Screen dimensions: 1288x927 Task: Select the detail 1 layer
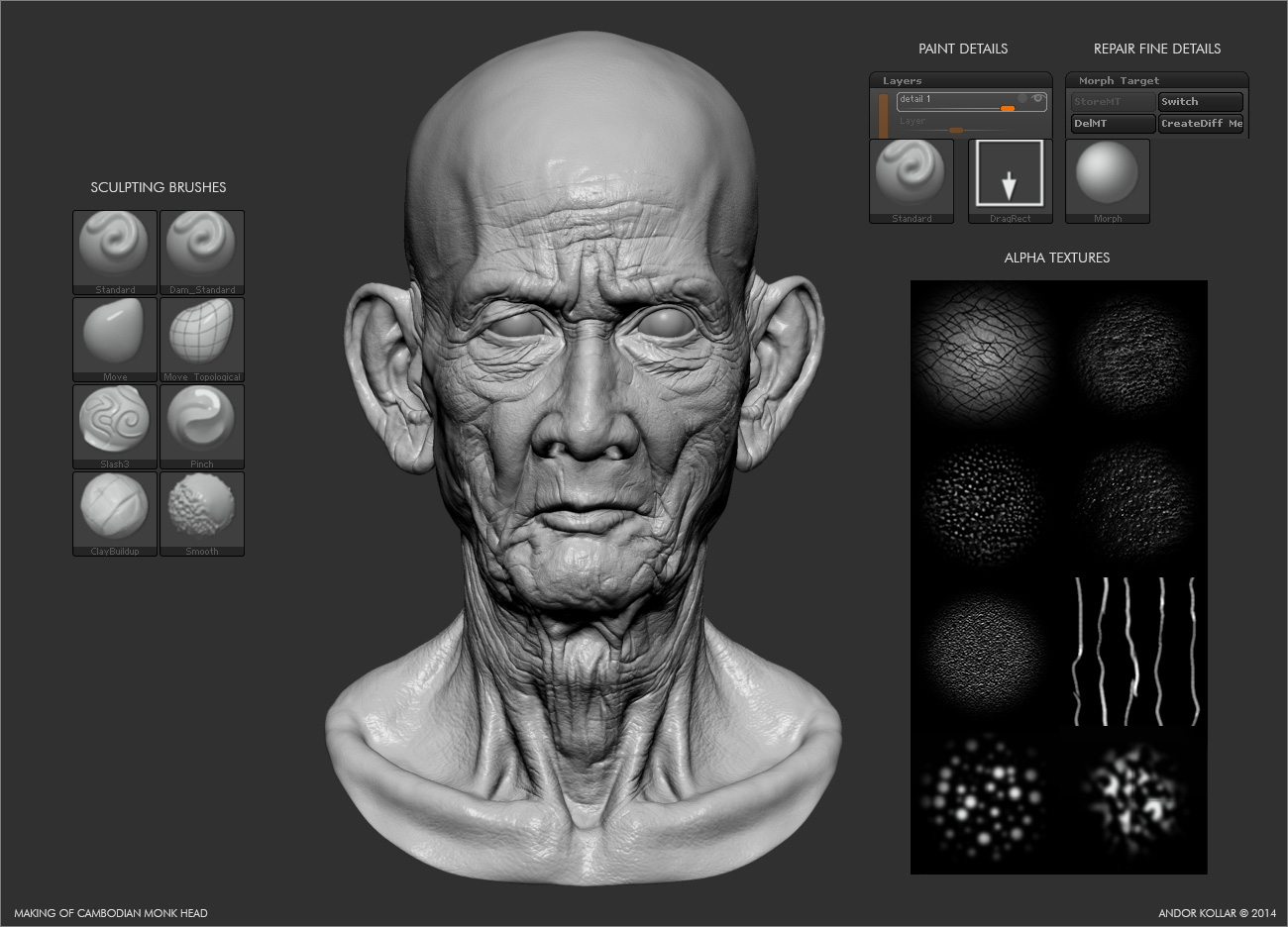972,101
